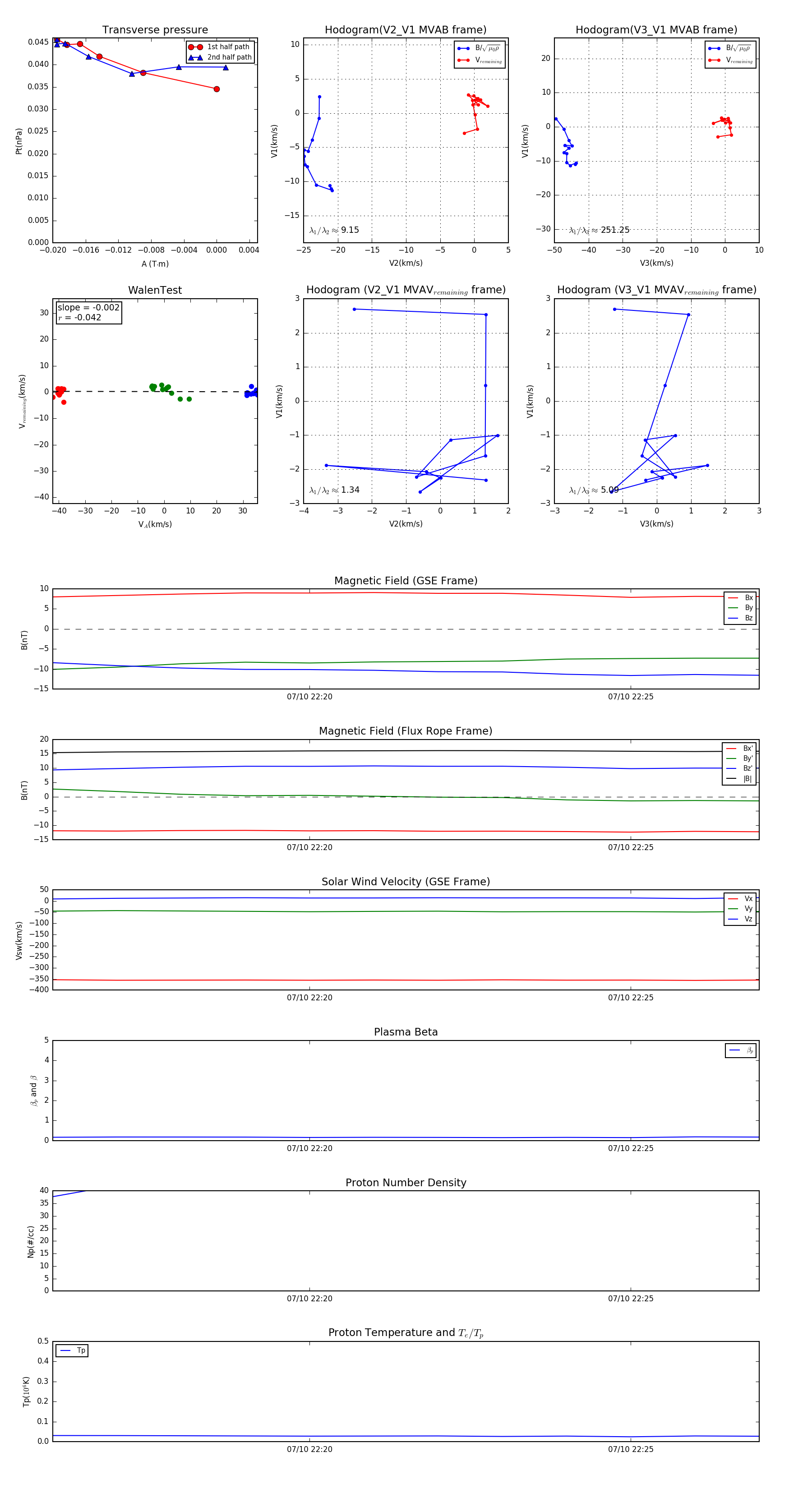812x1489 pixels.
Task: Click last red circle at A=0.000 in Transverse pressure
Action: [x=217, y=89]
